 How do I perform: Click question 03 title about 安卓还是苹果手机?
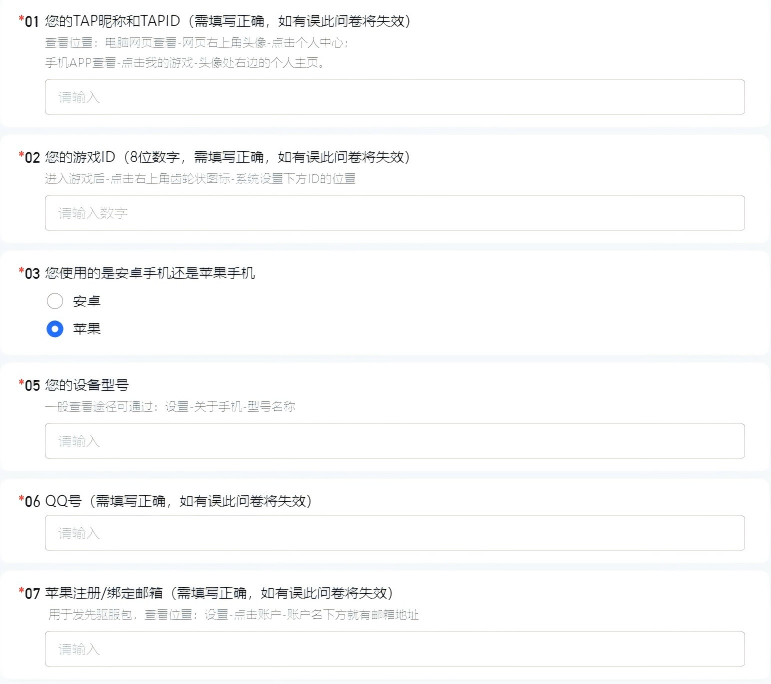coord(150,273)
